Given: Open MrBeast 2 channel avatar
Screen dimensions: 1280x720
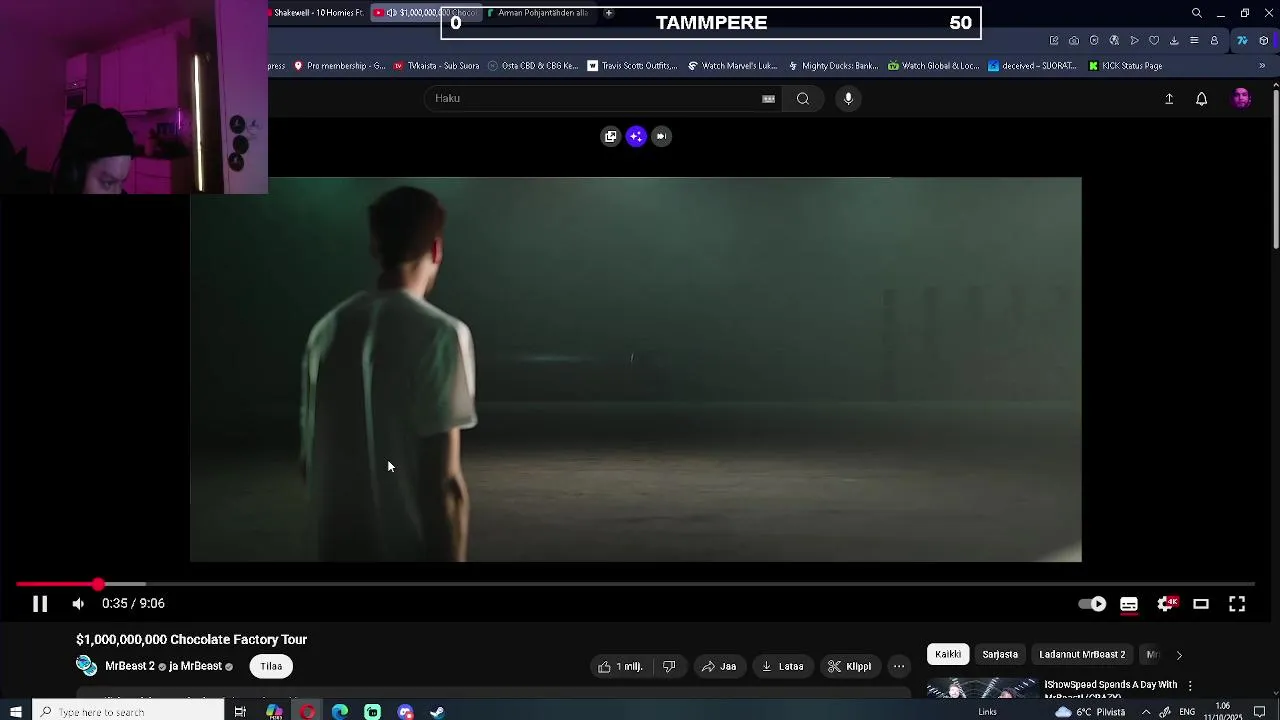Looking at the screenshot, I should pos(87,666).
